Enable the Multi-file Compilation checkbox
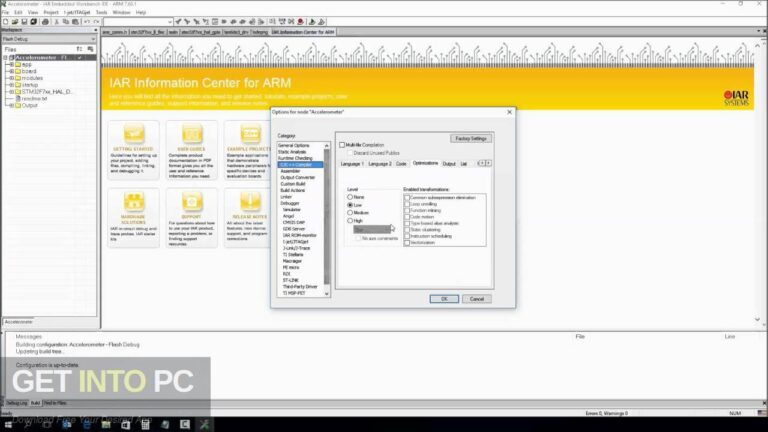This screenshot has height=432, width=768. coord(342,145)
